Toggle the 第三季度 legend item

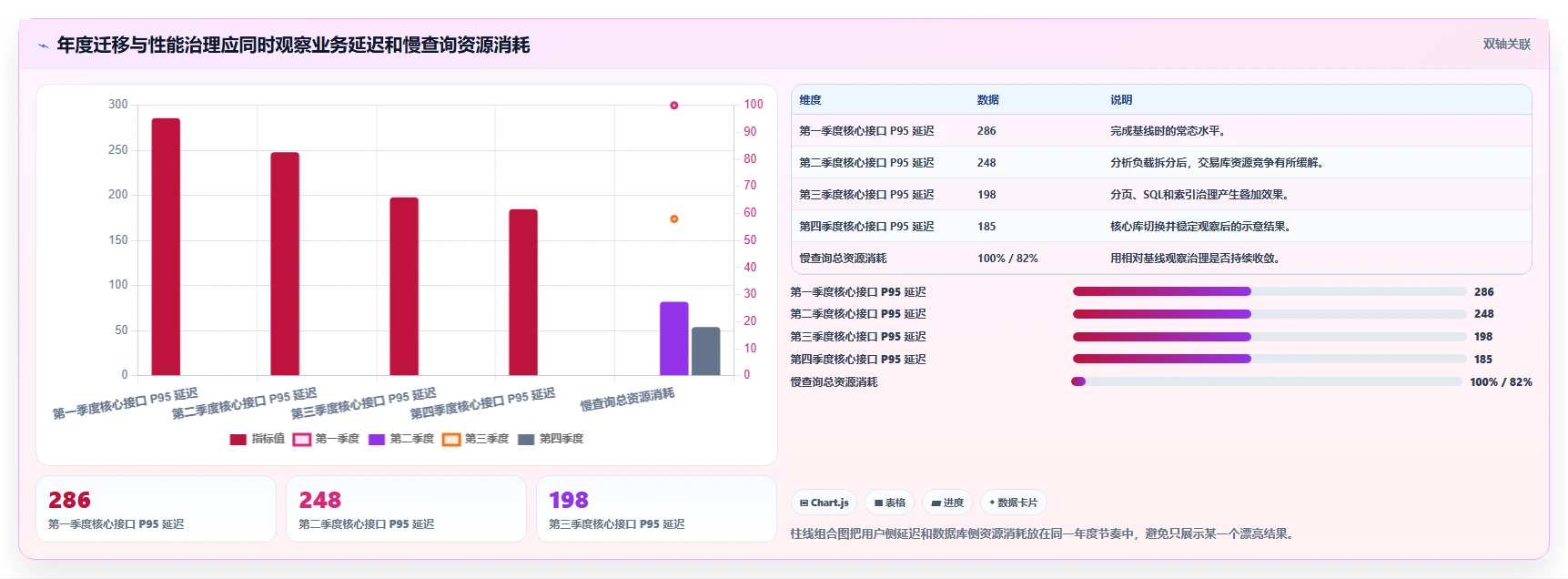click(476, 439)
